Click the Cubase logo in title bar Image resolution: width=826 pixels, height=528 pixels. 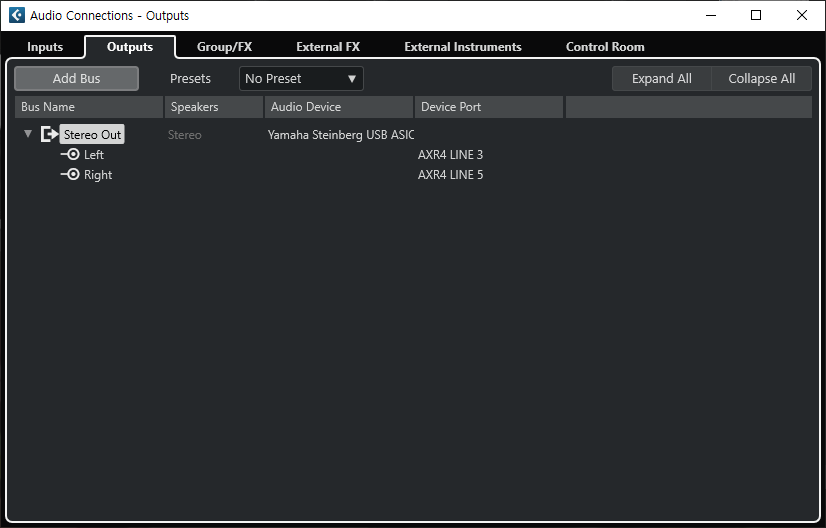pos(17,15)
